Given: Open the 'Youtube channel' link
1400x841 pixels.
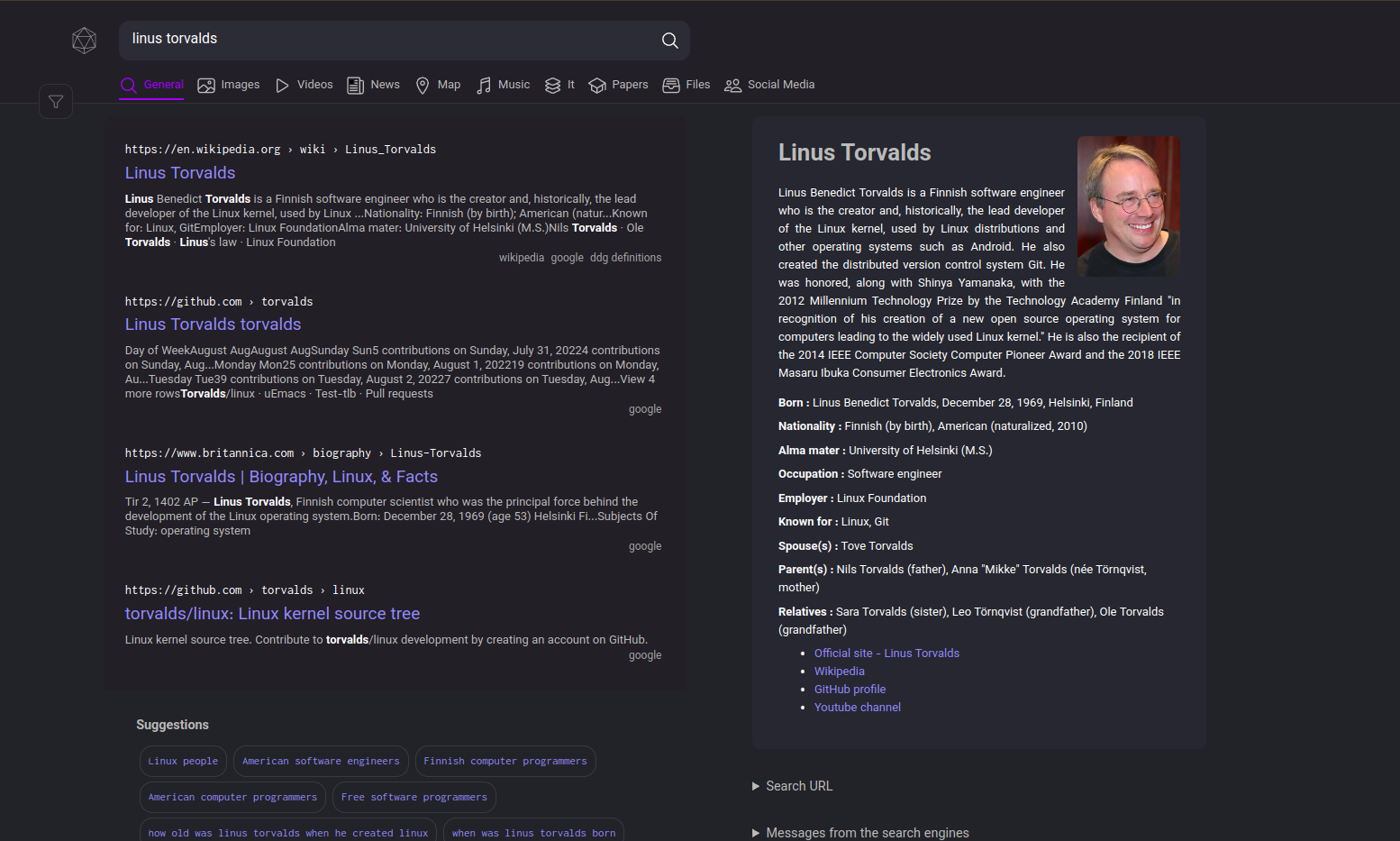Looking at the screenshot, I should 858,708.
